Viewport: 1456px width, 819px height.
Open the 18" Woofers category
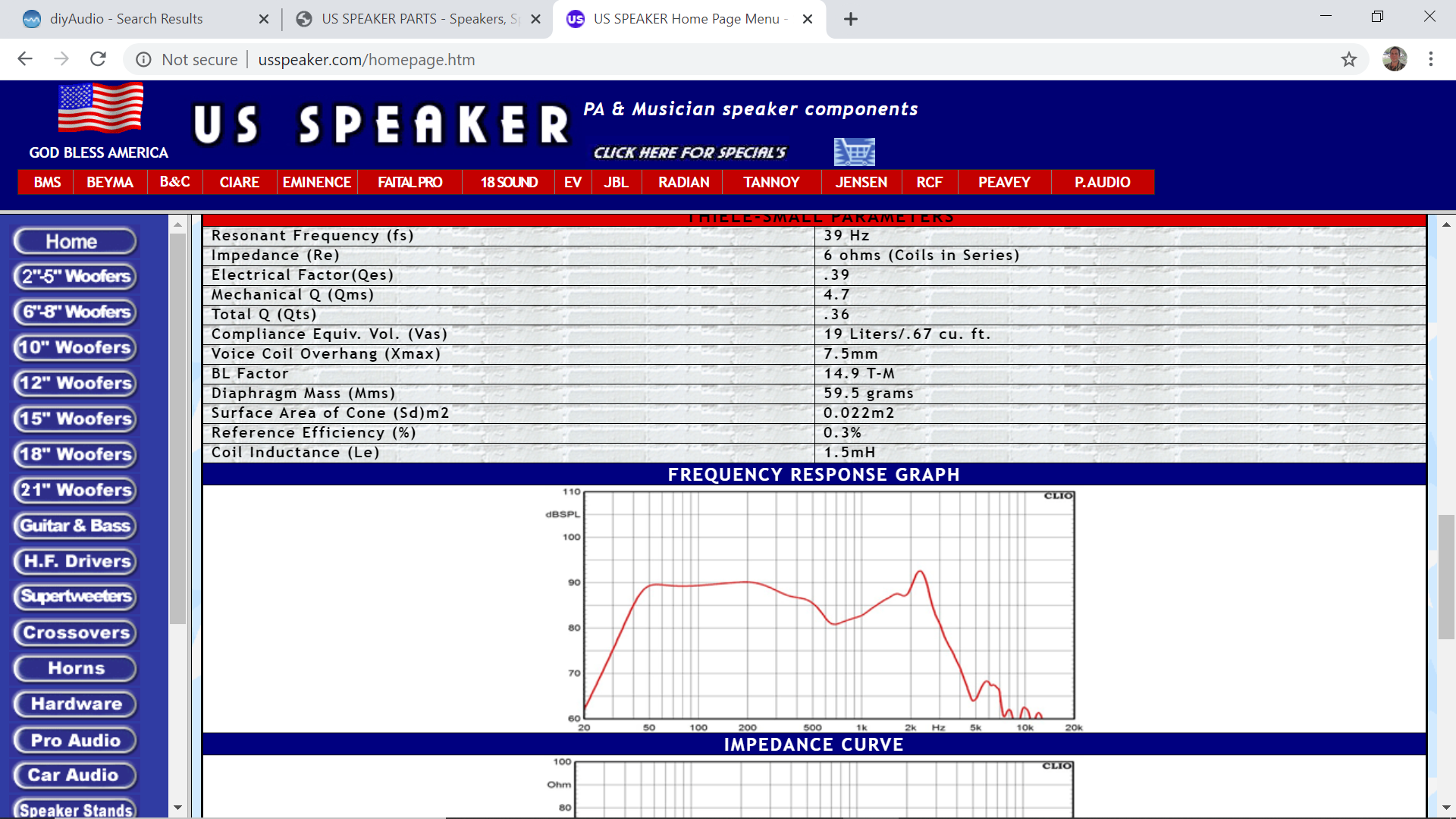pyautogui.click(x=74, y=454)
